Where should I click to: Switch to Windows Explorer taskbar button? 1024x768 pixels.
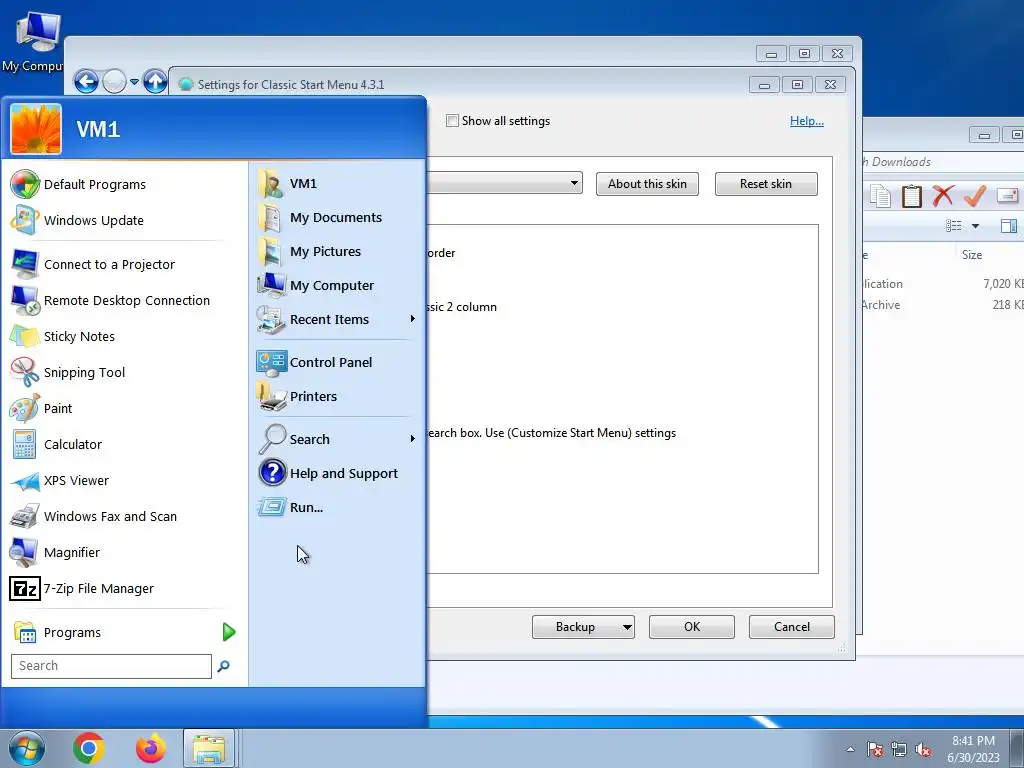coord(209,748)
